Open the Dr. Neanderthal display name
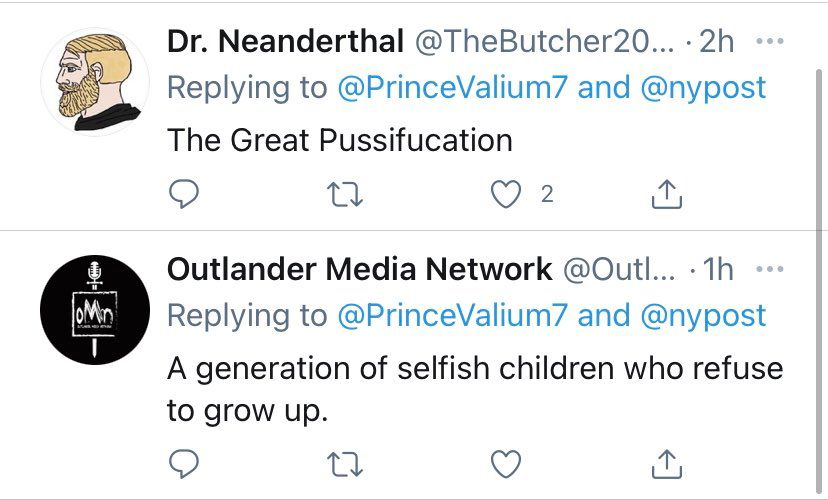Viewport: 828px width, 500px height. tap(285, 43)
